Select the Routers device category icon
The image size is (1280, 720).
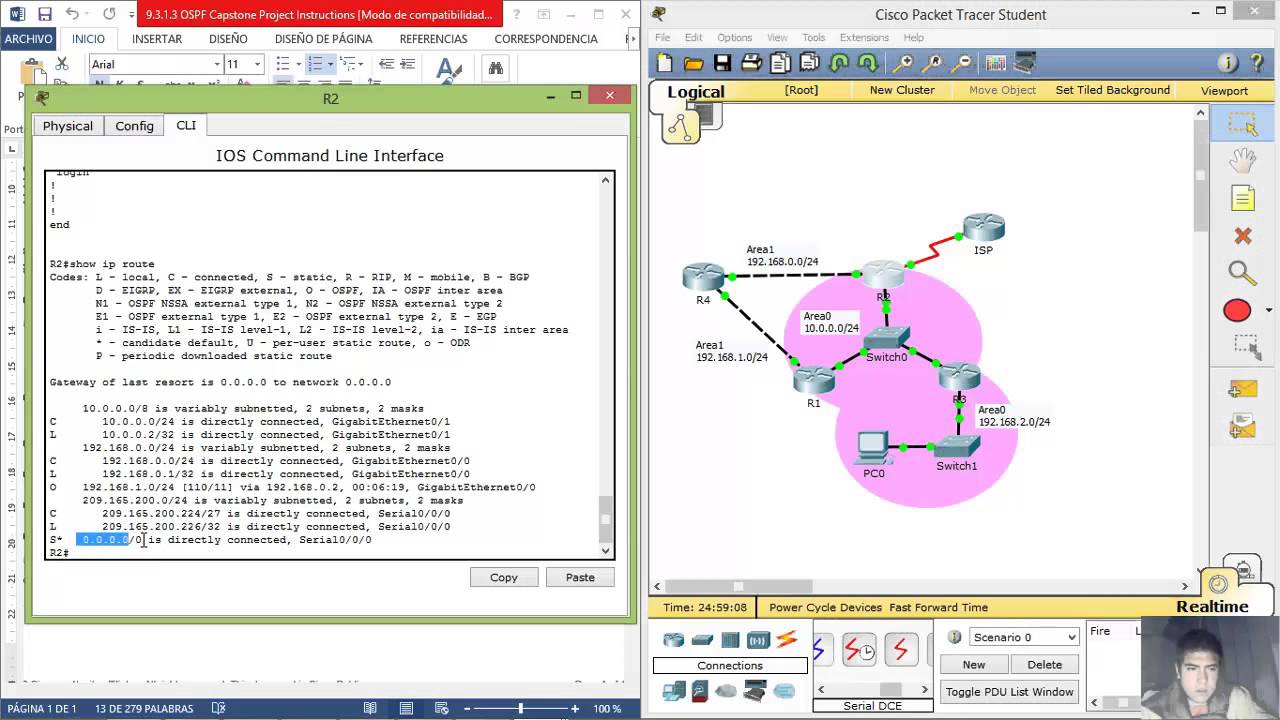[674, 640]
